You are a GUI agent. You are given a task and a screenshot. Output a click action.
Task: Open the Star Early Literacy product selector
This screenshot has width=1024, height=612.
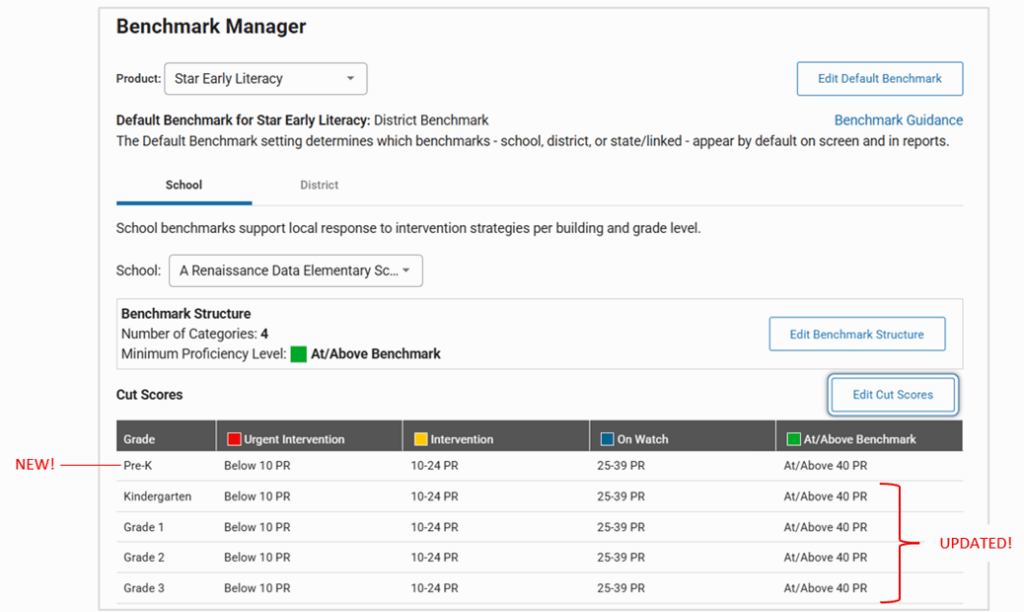click(265, 78)
